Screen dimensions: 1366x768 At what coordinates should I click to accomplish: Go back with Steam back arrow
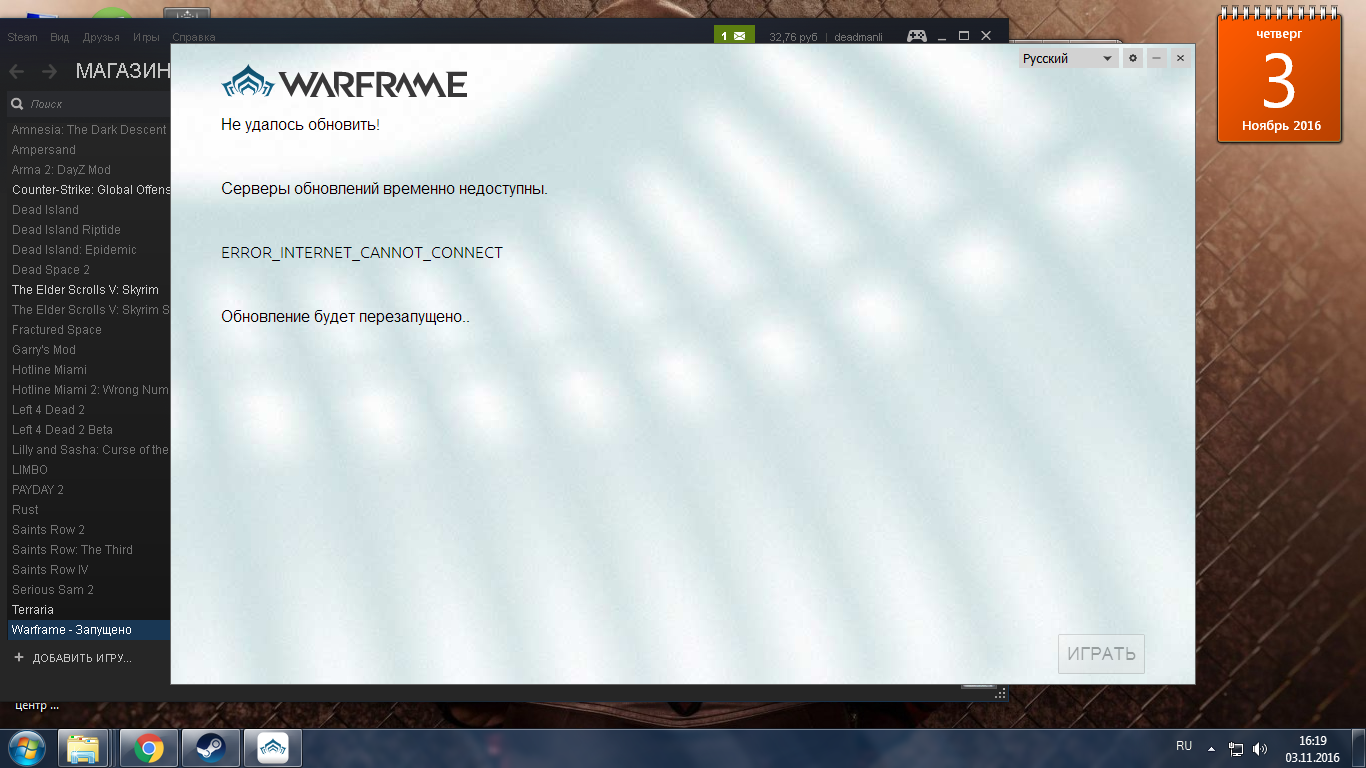[16, 71]
